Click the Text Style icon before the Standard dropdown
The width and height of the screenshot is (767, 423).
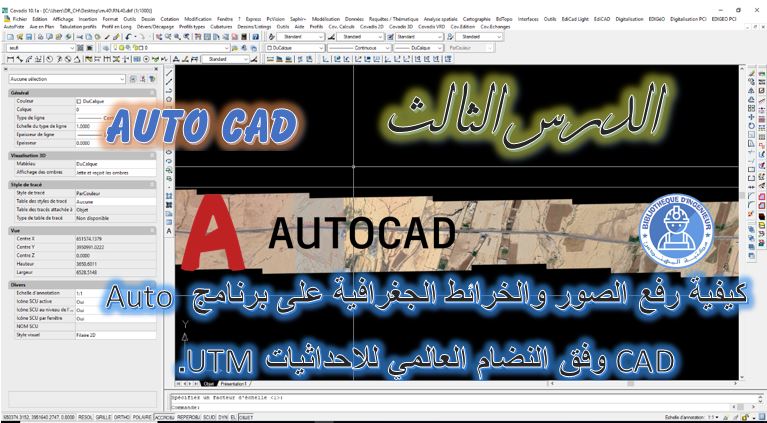(271, 37)
